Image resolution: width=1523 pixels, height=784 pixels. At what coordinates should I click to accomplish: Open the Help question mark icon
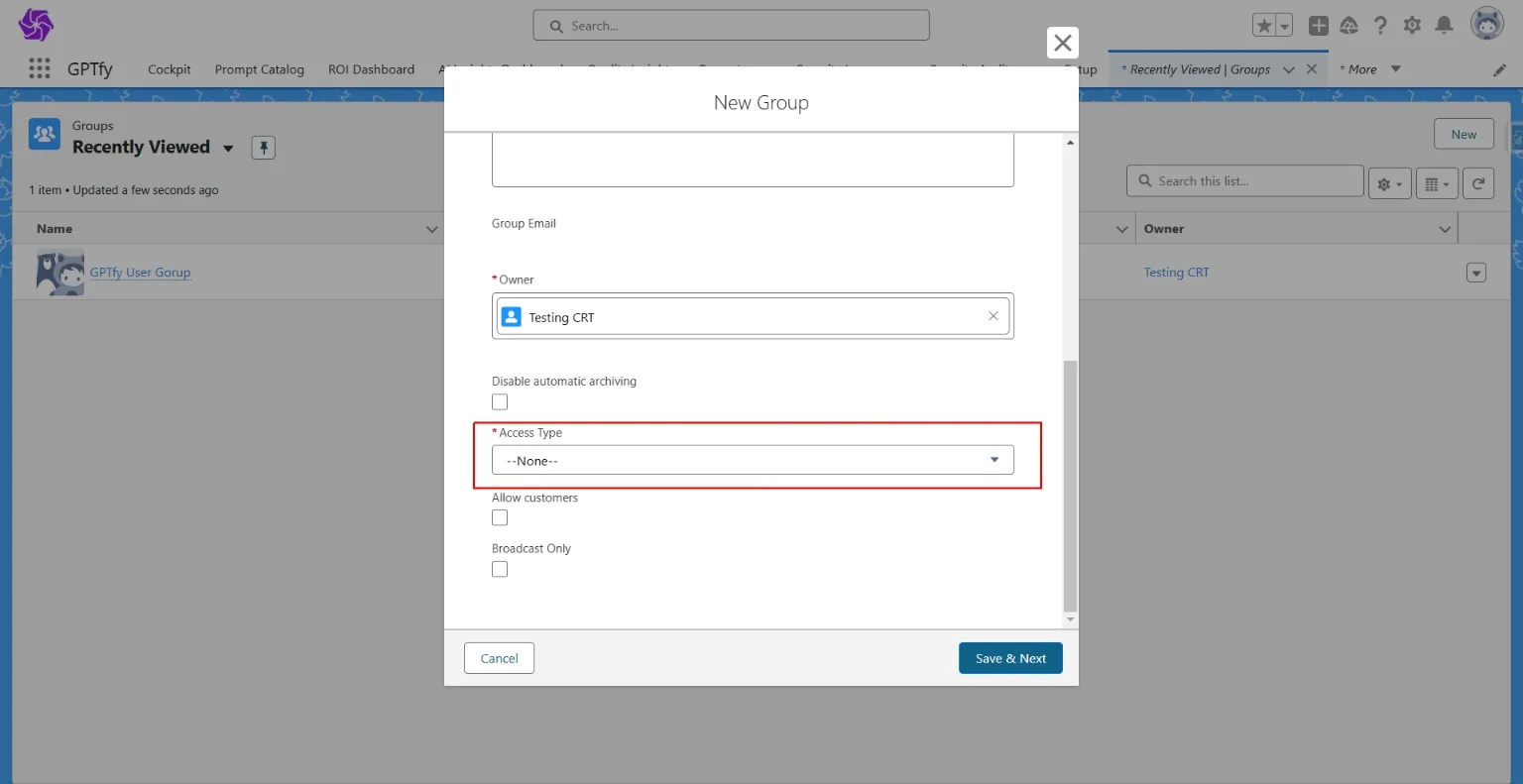pos(1380,26)
